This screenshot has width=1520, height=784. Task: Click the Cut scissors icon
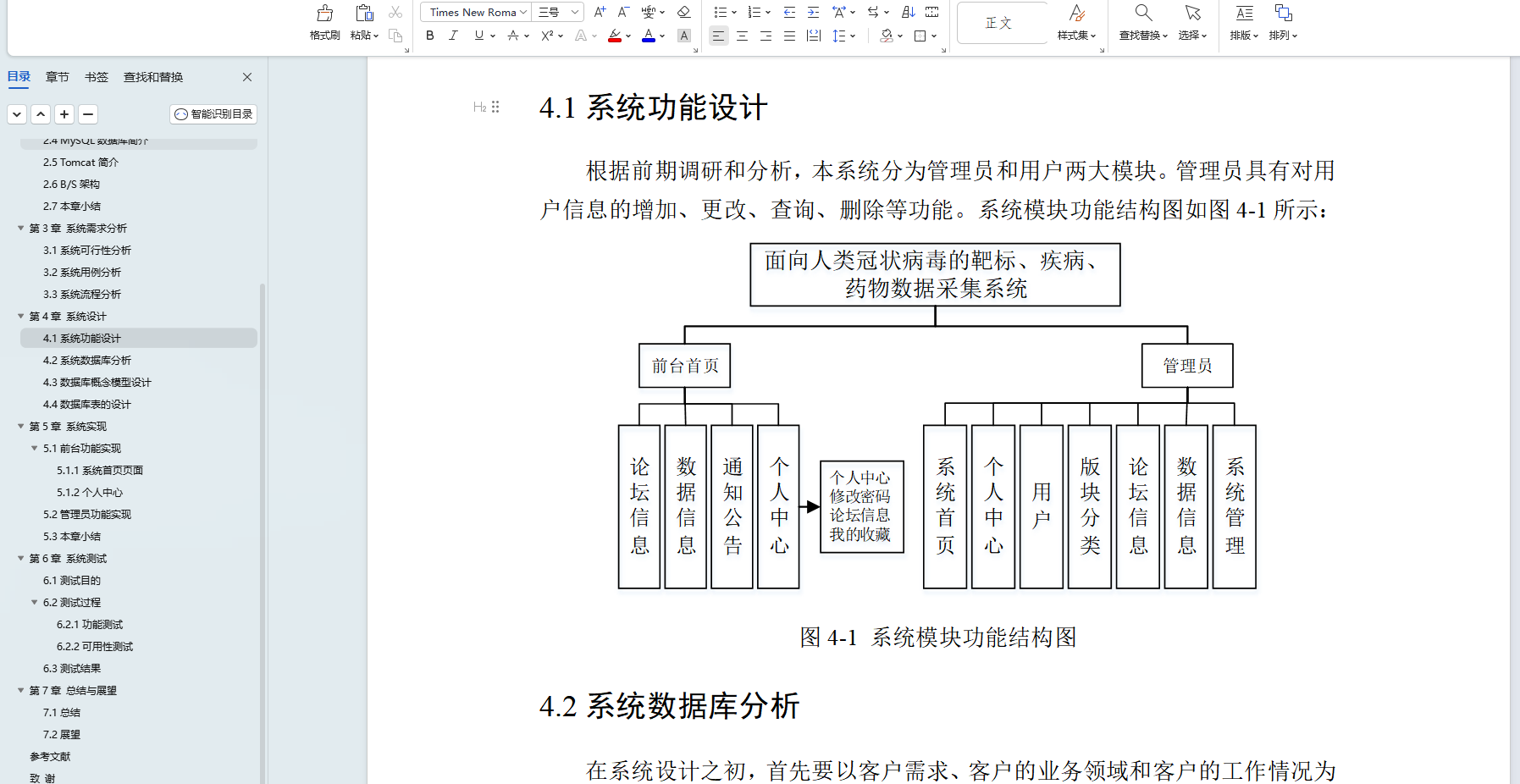pos(395,13)
